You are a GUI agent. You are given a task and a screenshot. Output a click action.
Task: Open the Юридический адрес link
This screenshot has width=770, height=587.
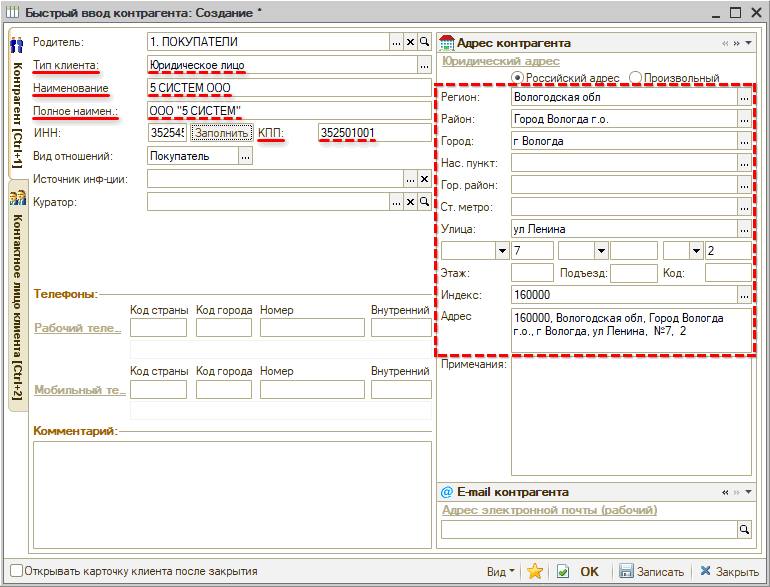[501, 61]
